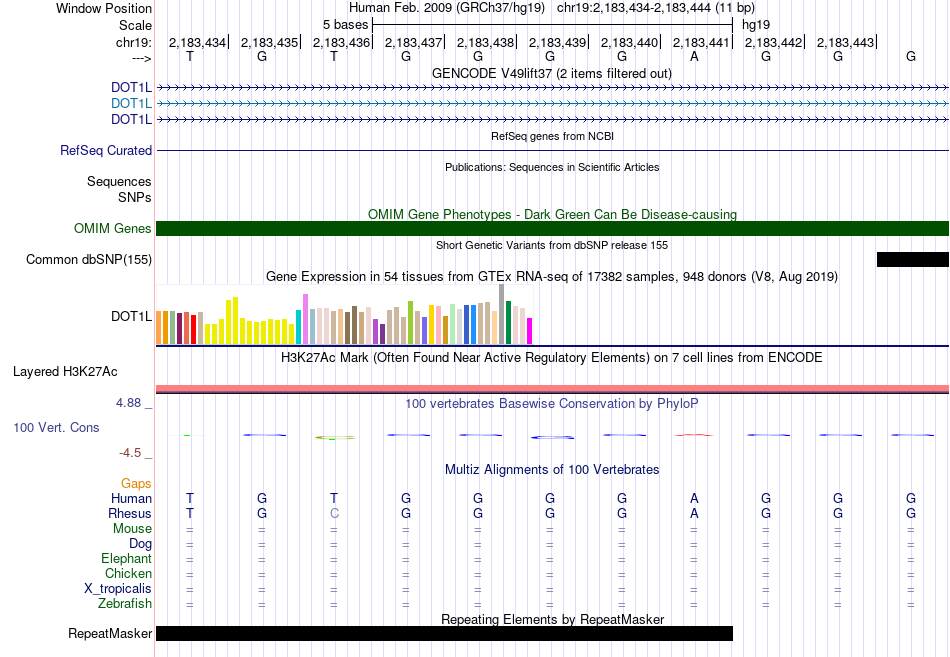
Task: Click the Window Position label
Action: 104,8
